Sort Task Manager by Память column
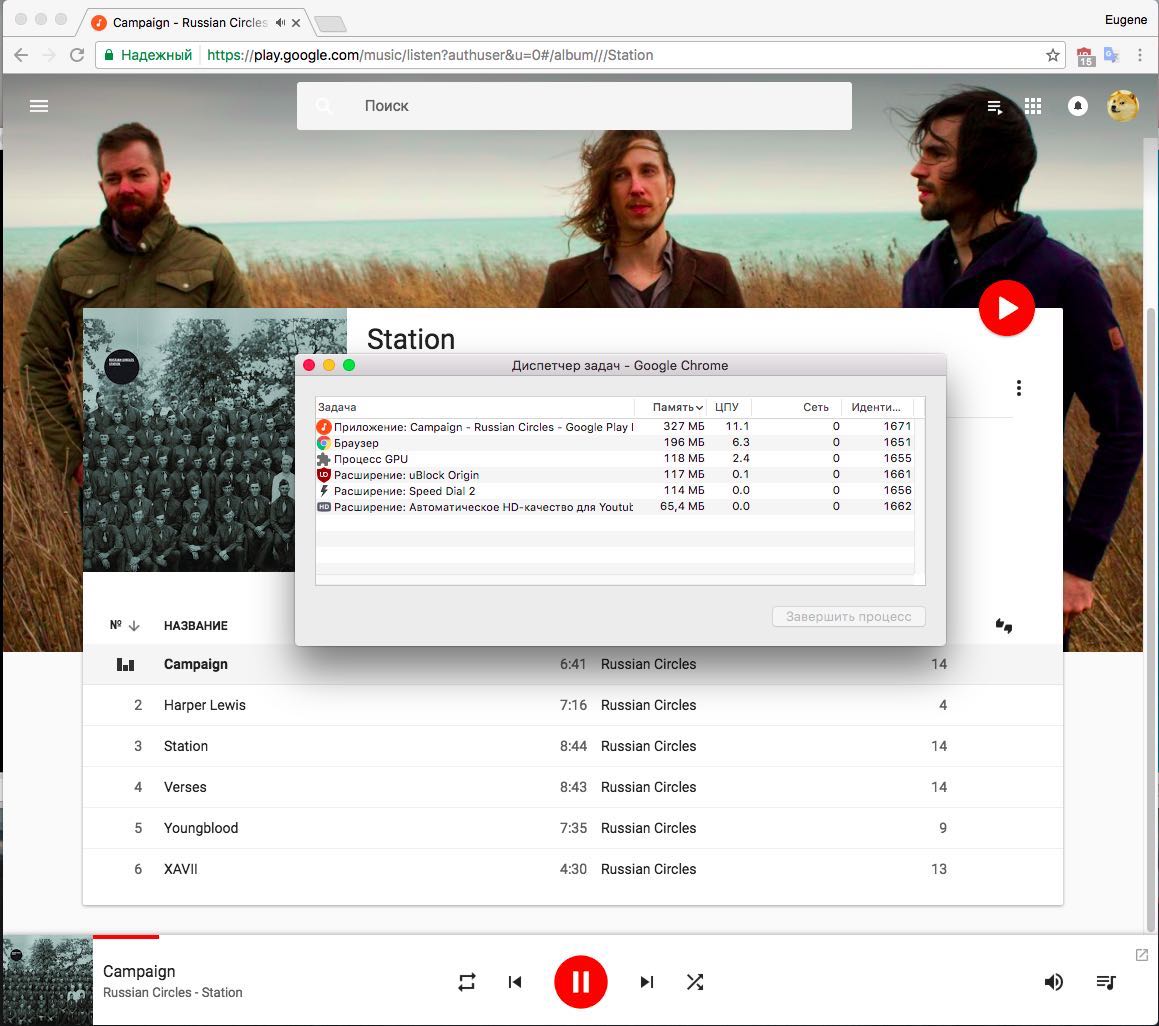 pos(670,407)
